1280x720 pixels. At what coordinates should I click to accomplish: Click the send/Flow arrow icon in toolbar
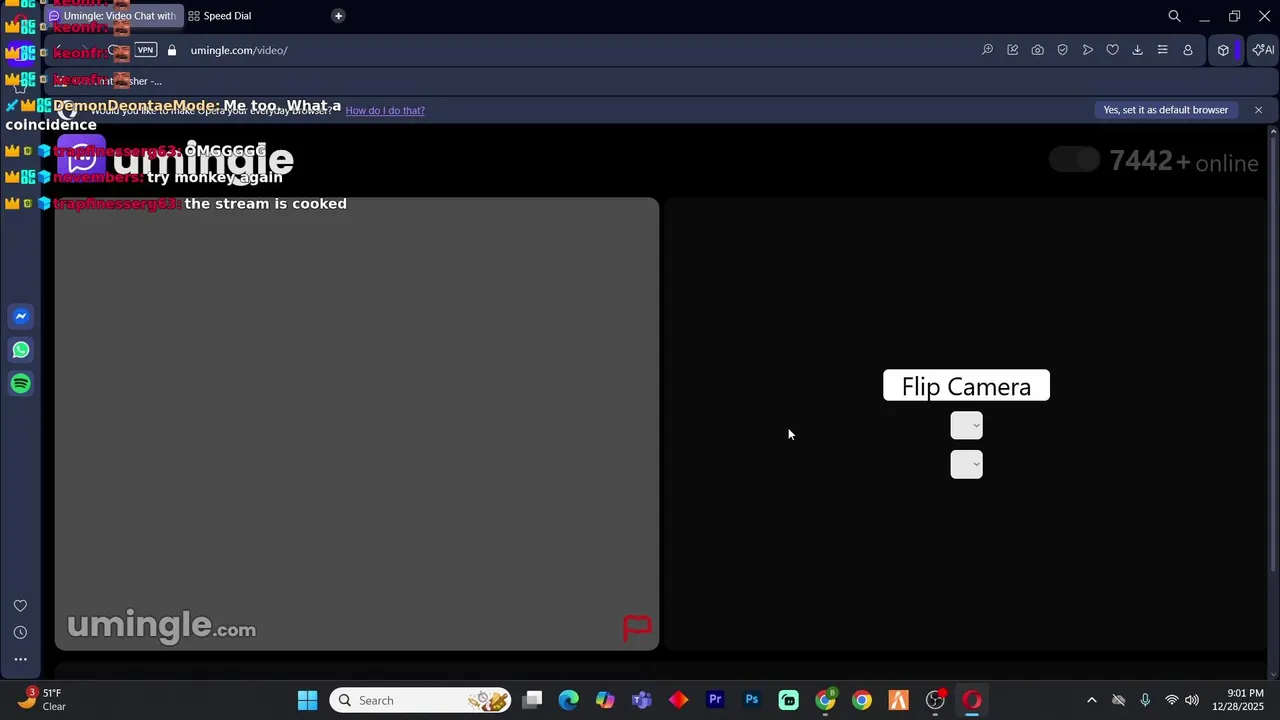point(1087,50)
